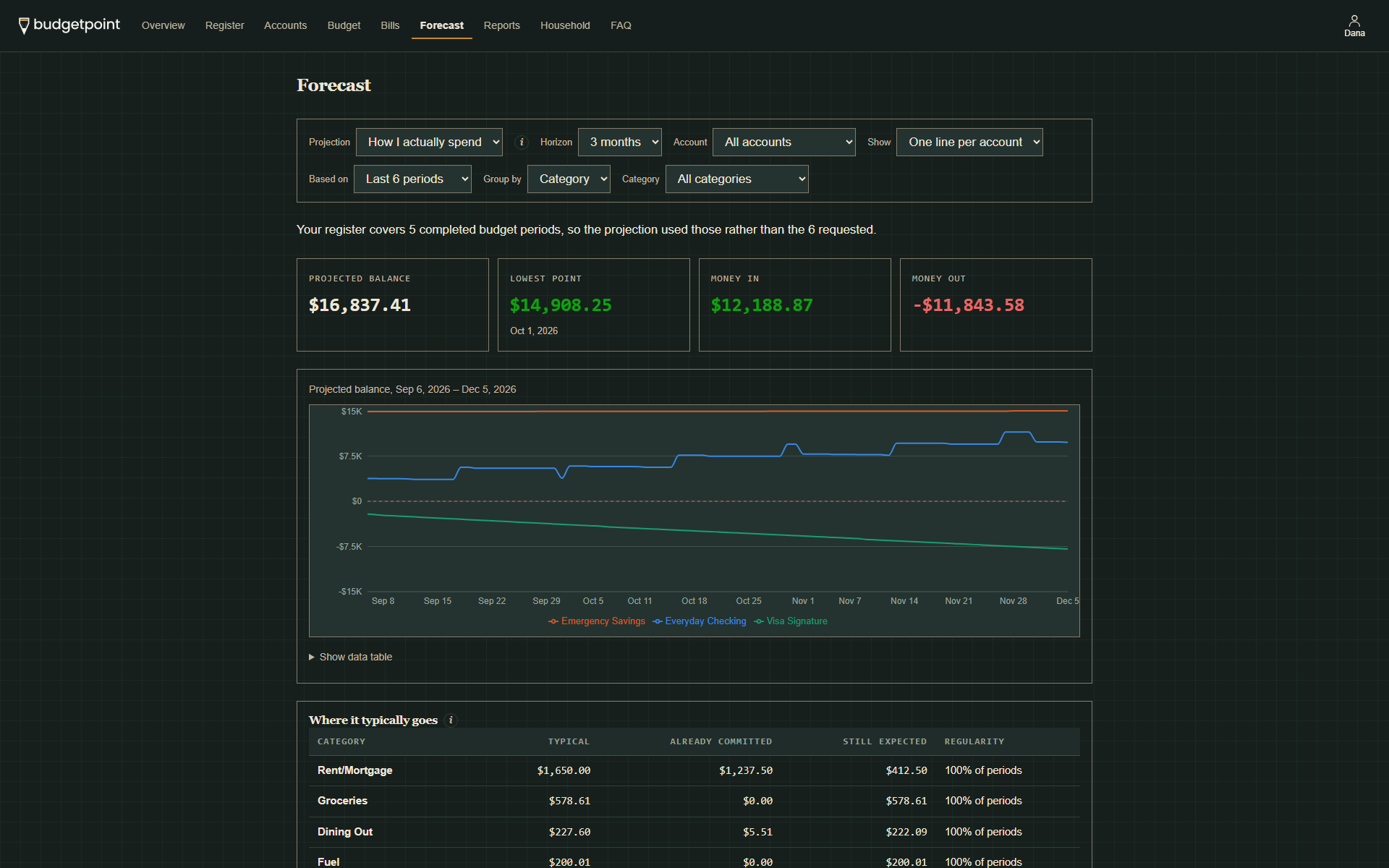Image resolution: width=1389 pixels, height=868 pixels.
Task: Select the Forecast tab
Action: [x=441, y=25]
